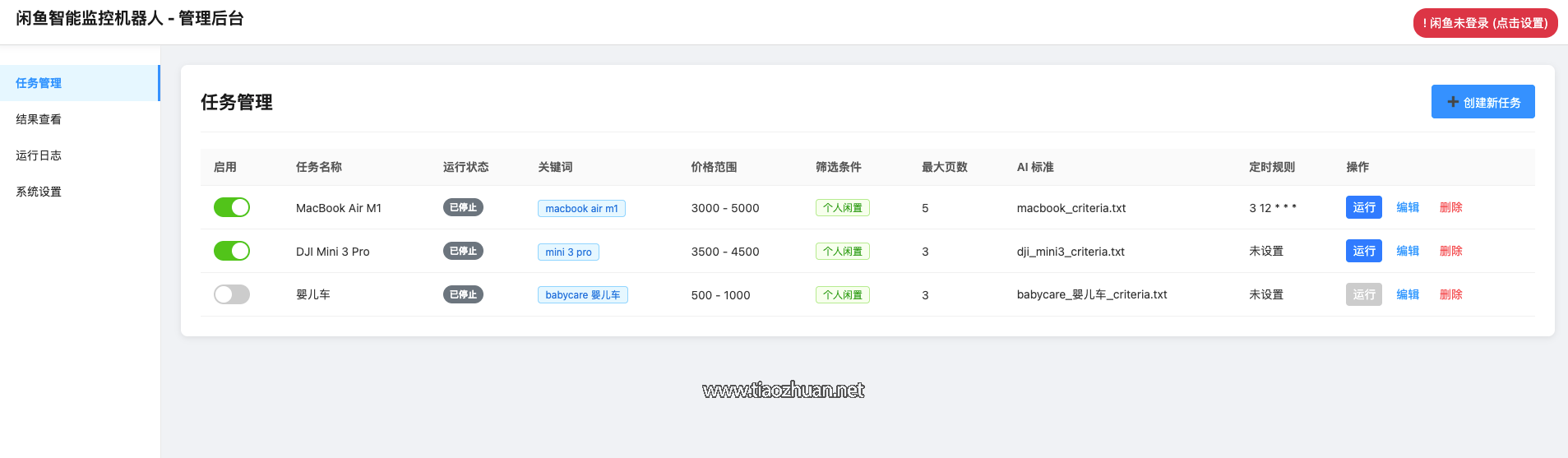Click the 创建新任务 plus button

point(1482,102)
